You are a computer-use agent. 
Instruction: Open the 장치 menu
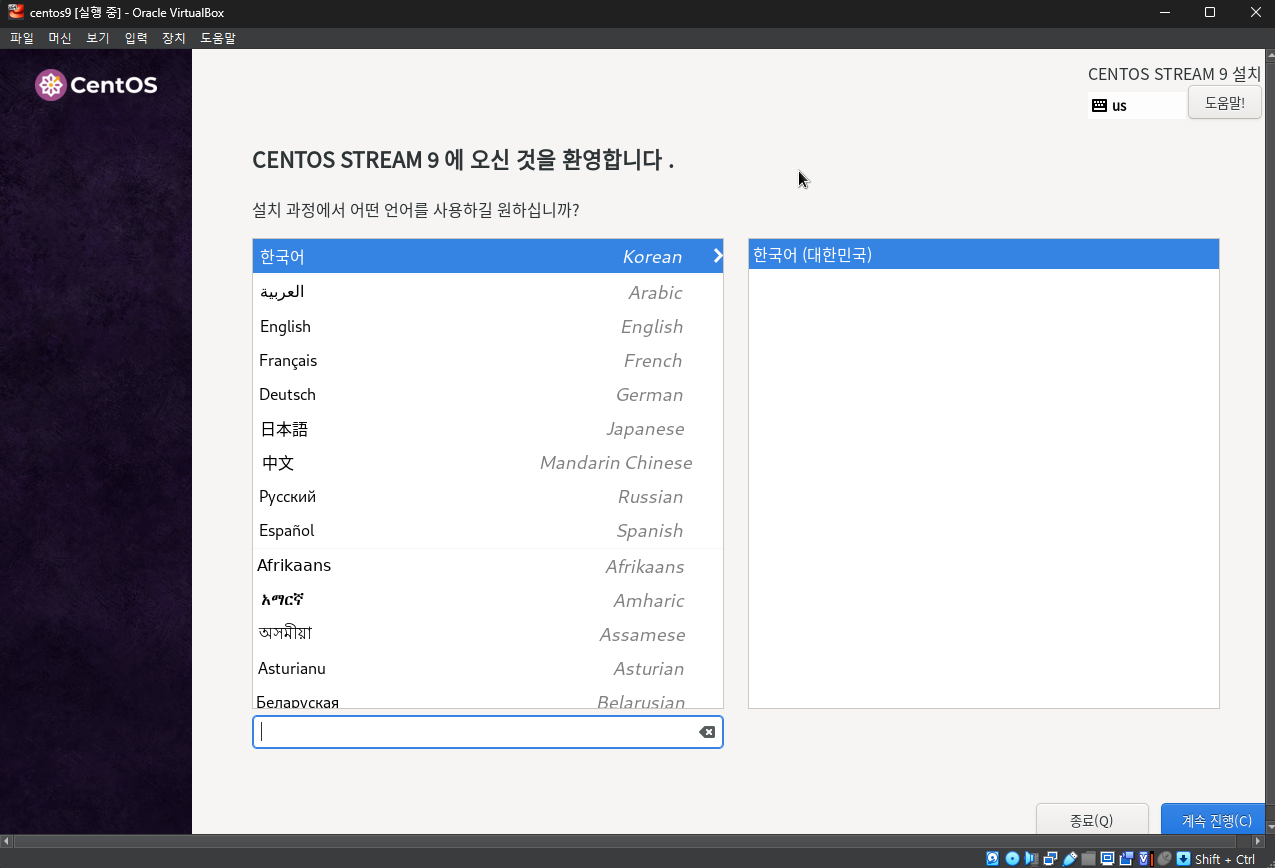174,38
